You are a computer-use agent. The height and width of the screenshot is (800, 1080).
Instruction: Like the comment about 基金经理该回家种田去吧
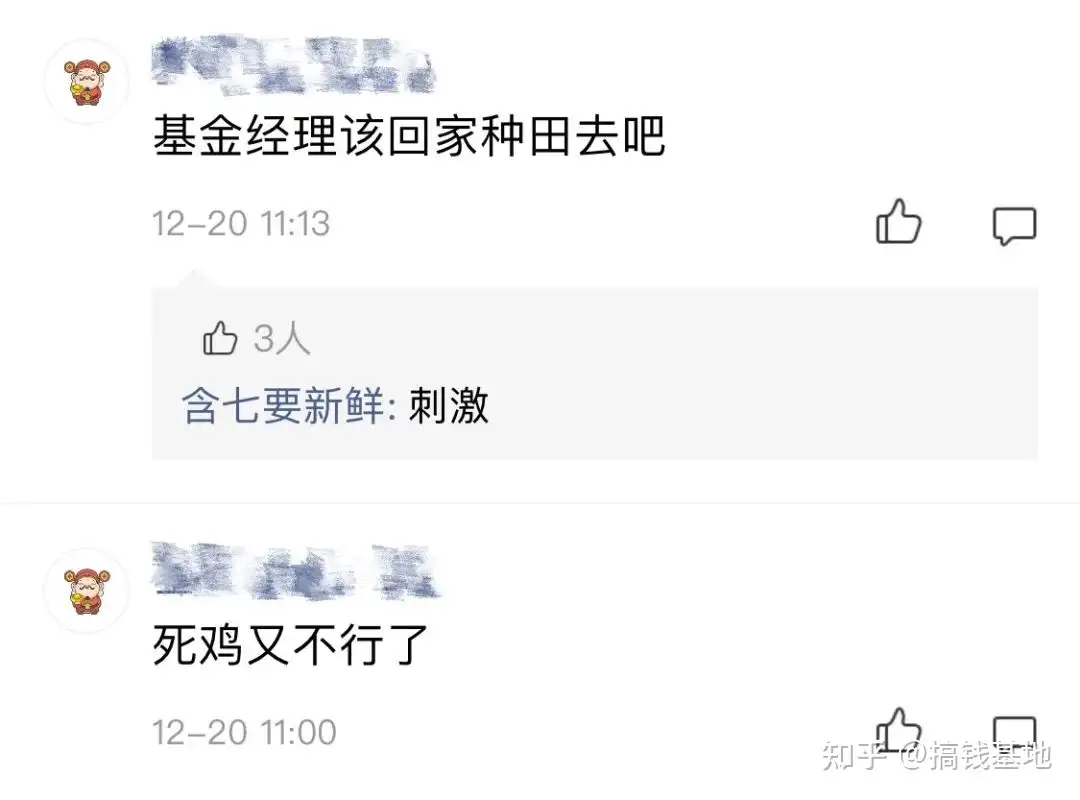coord(898,222)
